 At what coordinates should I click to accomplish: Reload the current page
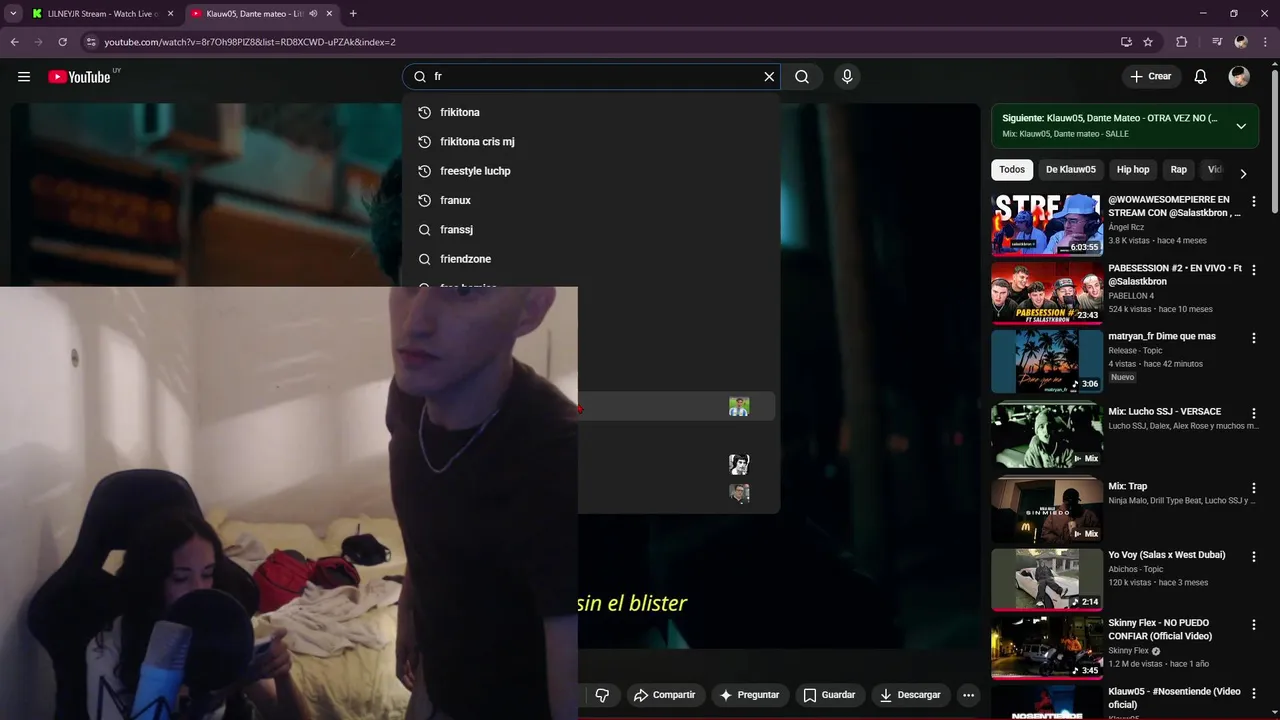62,42
